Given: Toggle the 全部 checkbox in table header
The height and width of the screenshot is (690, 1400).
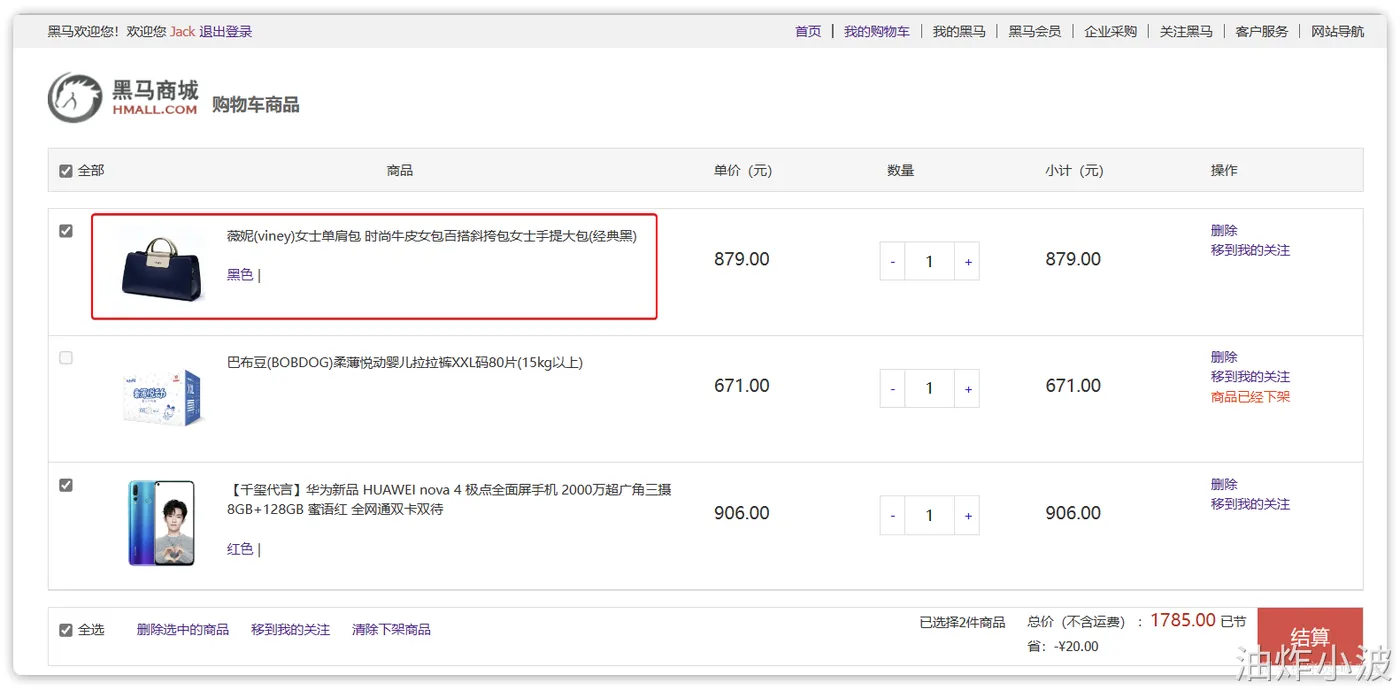Looking at the screenshot, I should [66, 171].
